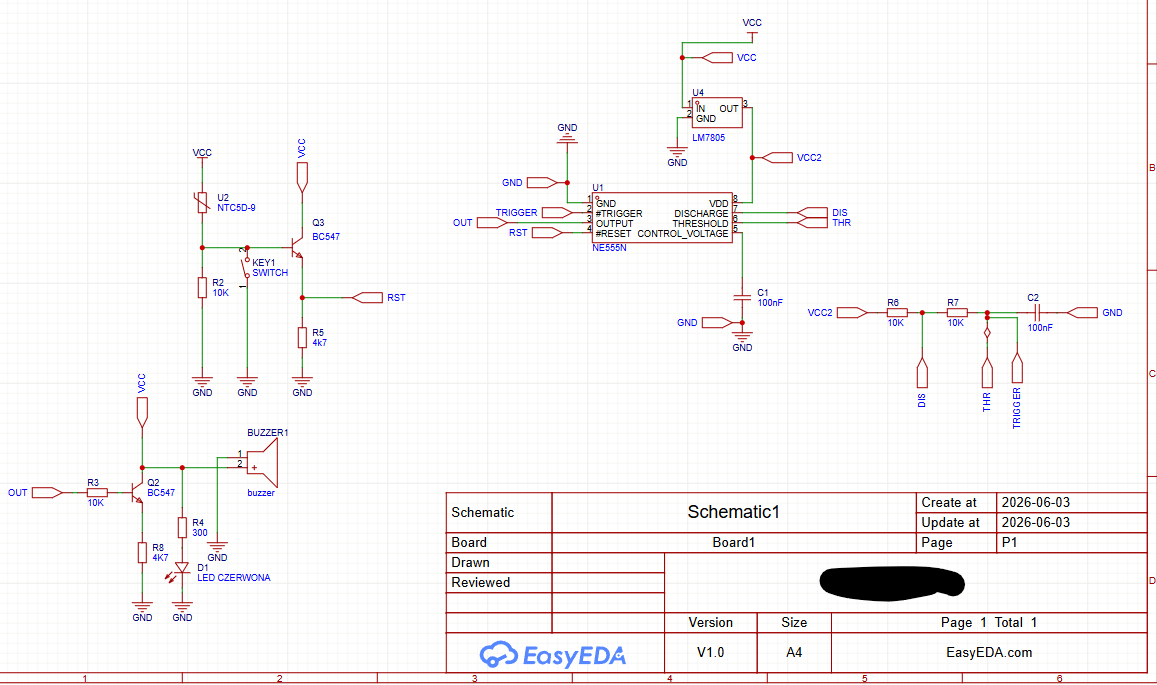
Task: Click the LM7805 part name text
Action: pyautogui.click(x=708, y=137)
